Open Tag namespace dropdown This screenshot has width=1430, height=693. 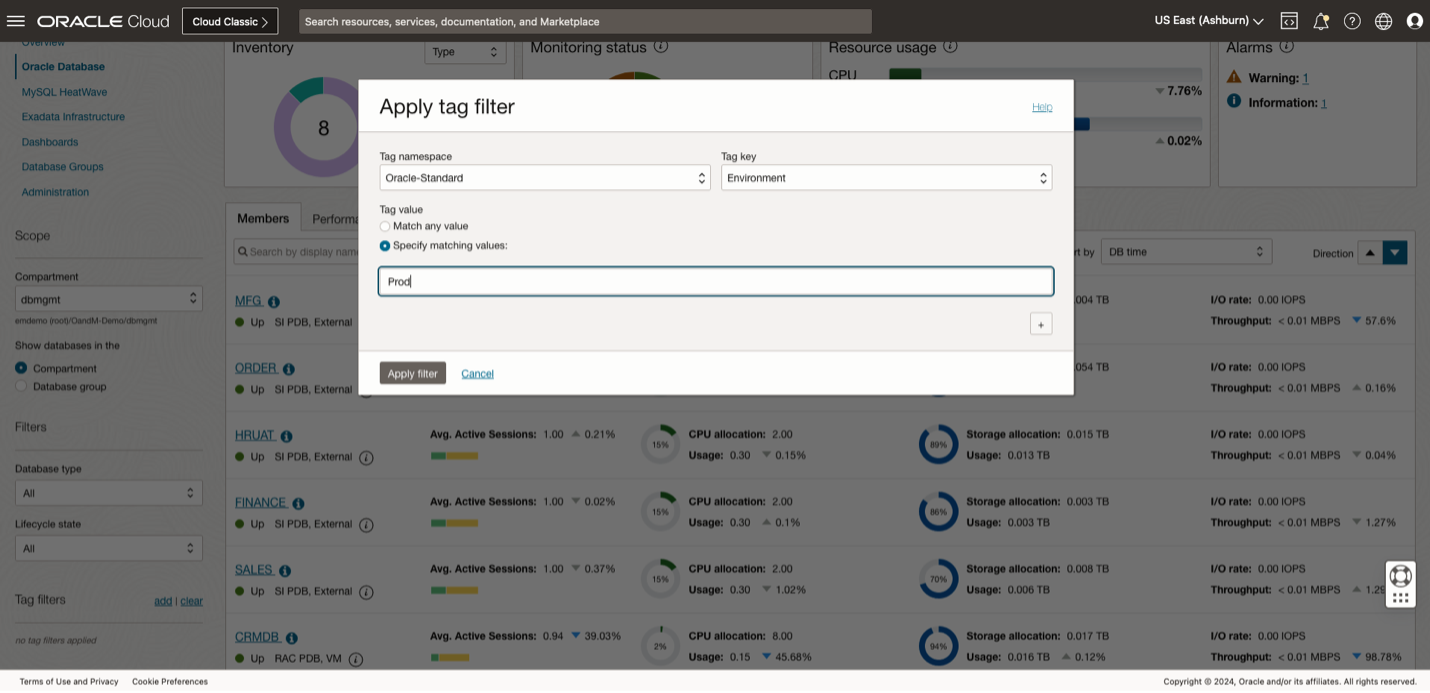point(545,178)
